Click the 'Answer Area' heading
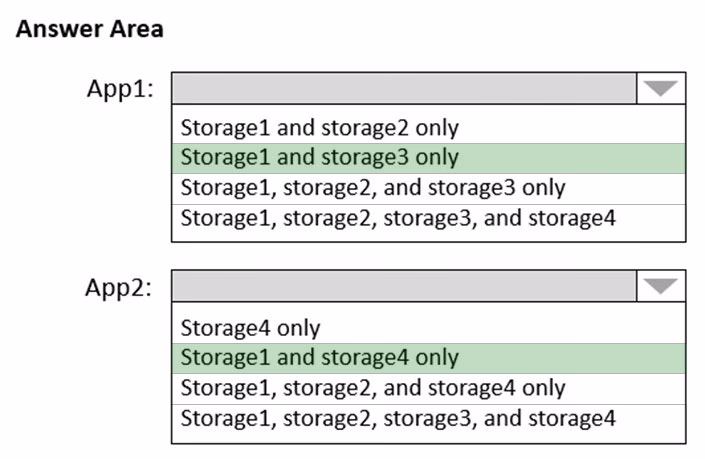Screen dimensions: 705x459 pos(89,29)
